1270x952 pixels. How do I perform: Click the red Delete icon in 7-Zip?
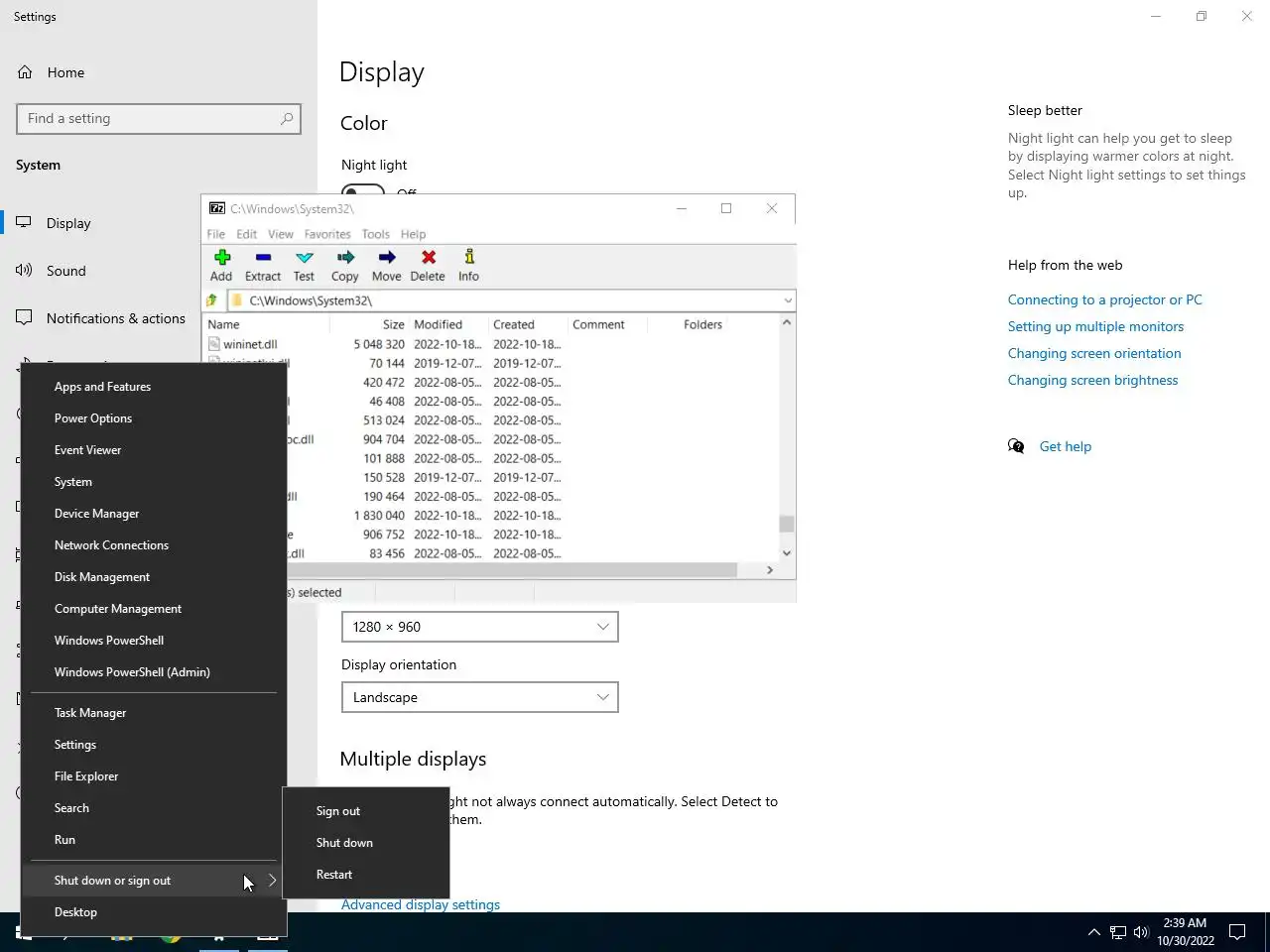[429, 258]
